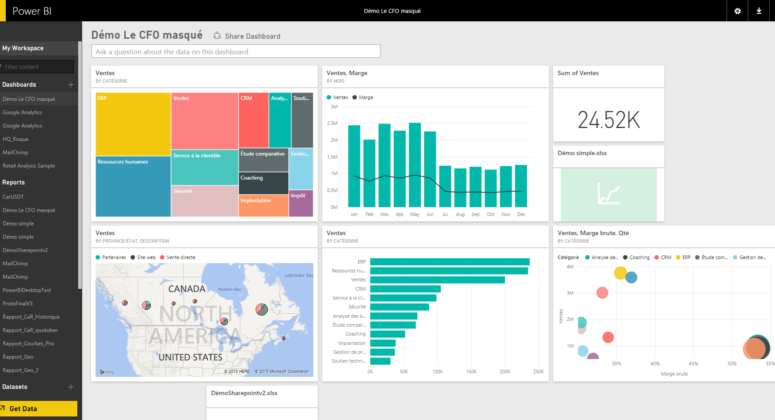The width and height of the screenshot is (775, 420).
Task: Select Démo Le CFO masqué under Dashboards
Action: [29, 99]
